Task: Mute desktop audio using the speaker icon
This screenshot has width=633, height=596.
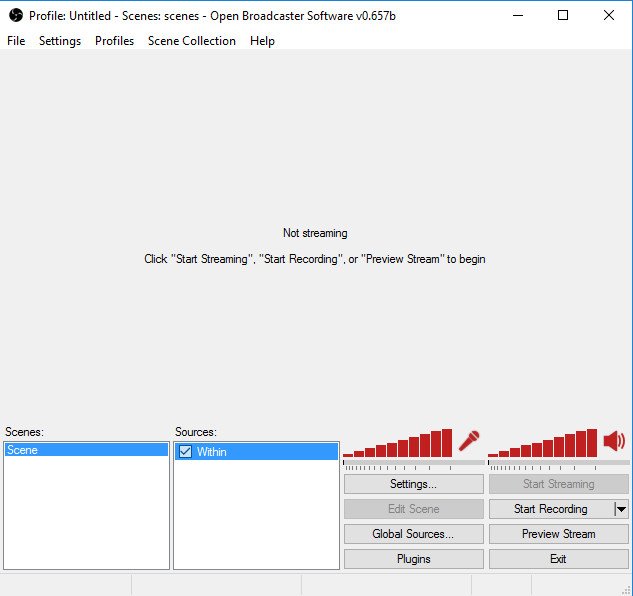Action: coord(614,441)
